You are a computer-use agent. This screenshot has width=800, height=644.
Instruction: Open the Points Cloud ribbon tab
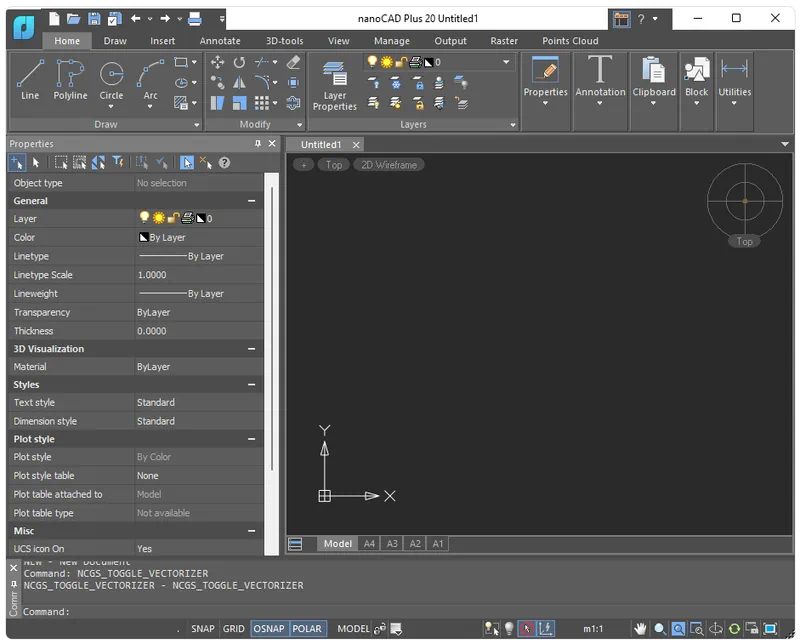[570, 41]
